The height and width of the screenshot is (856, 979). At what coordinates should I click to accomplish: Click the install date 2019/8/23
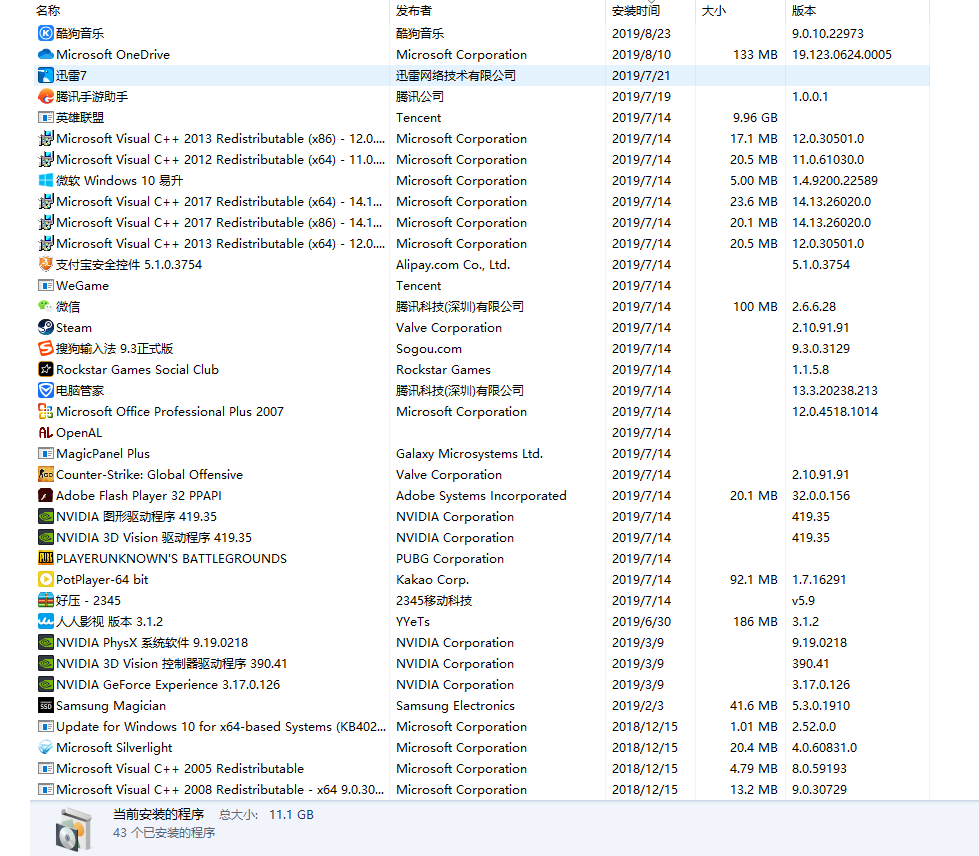[640, 33]
